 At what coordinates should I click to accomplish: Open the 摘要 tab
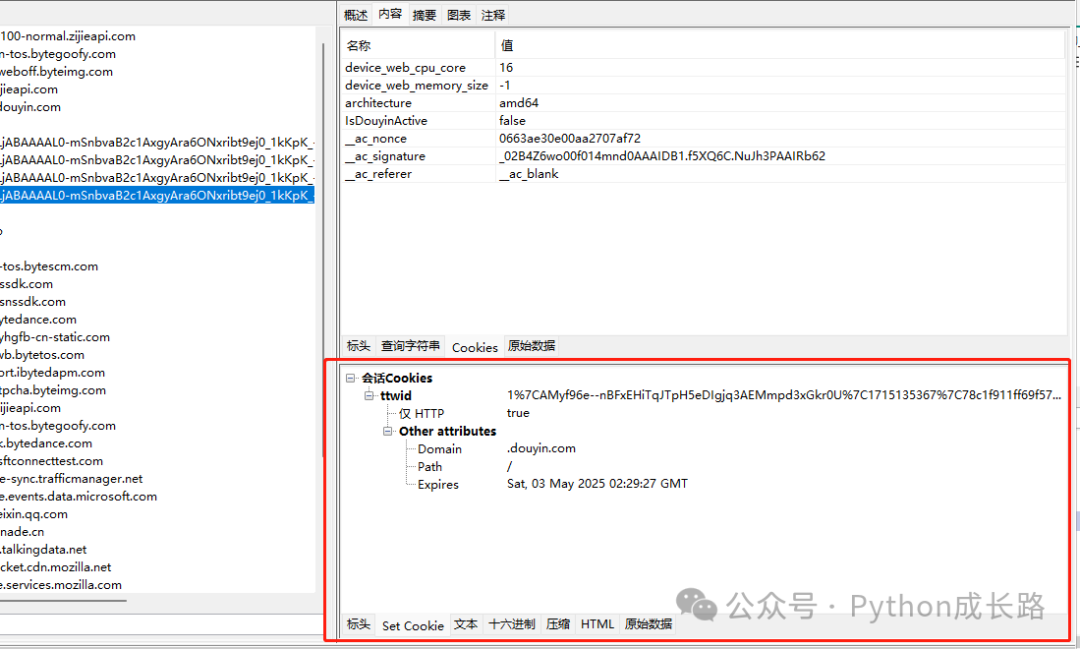coord(424,14)
